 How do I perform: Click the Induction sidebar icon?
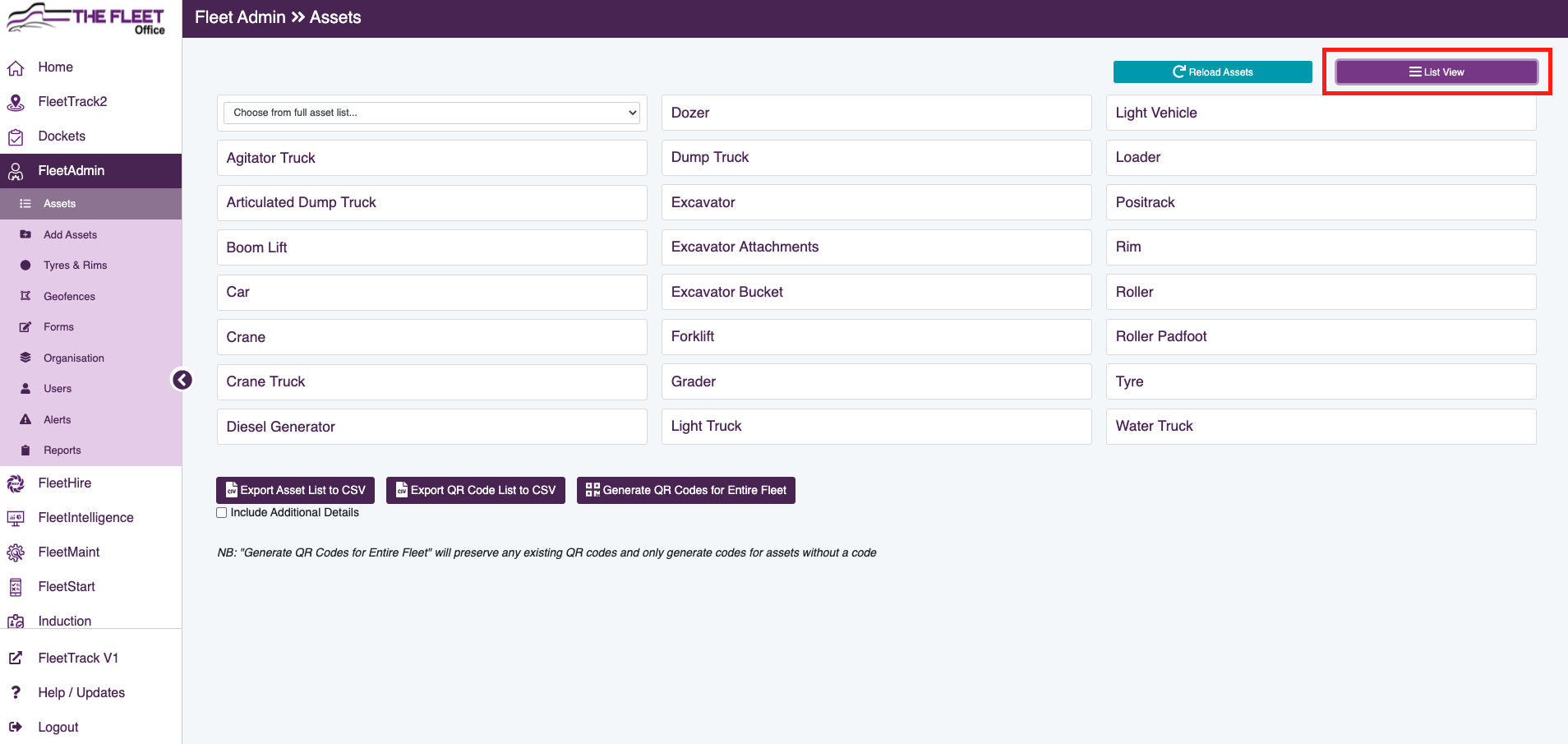coord(16,621)
